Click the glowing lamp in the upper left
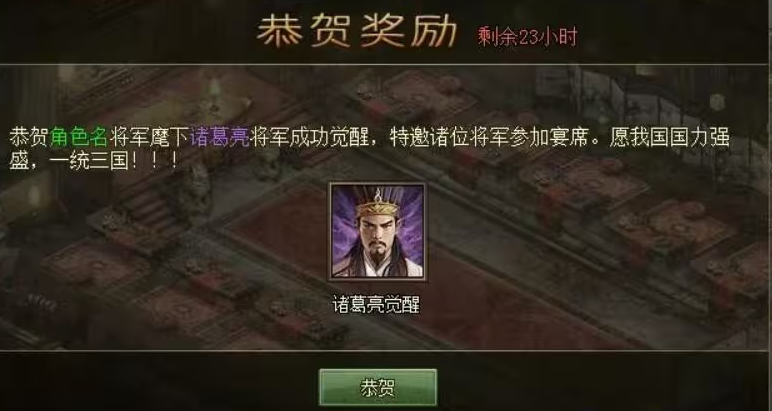The image size is (772, 411). click(214, 91)
